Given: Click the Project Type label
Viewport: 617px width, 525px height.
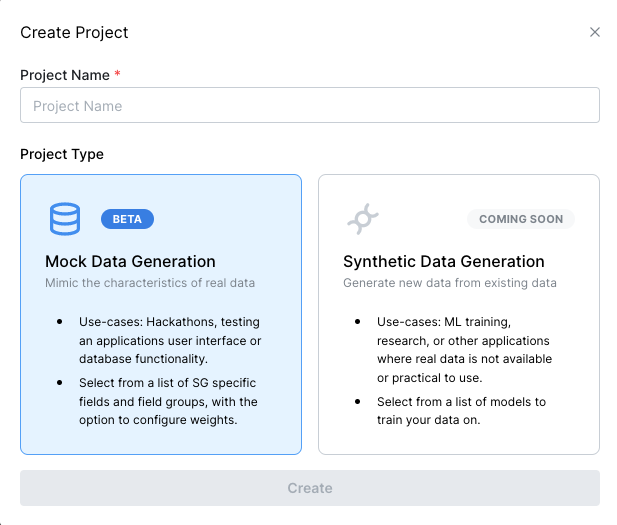Looking at the screenshot, I should pyautogui.click(x=62, y=154).
